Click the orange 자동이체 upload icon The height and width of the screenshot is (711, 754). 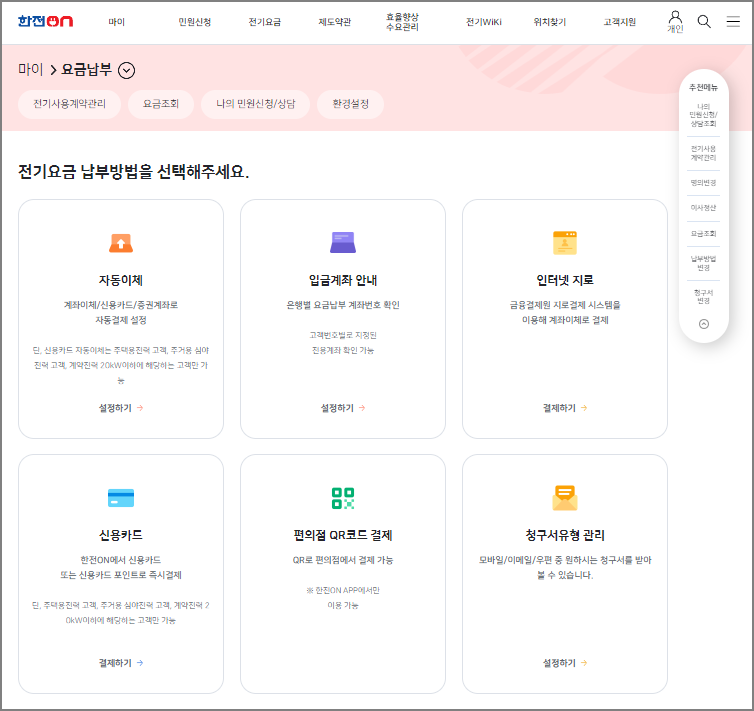pos(121,243)
